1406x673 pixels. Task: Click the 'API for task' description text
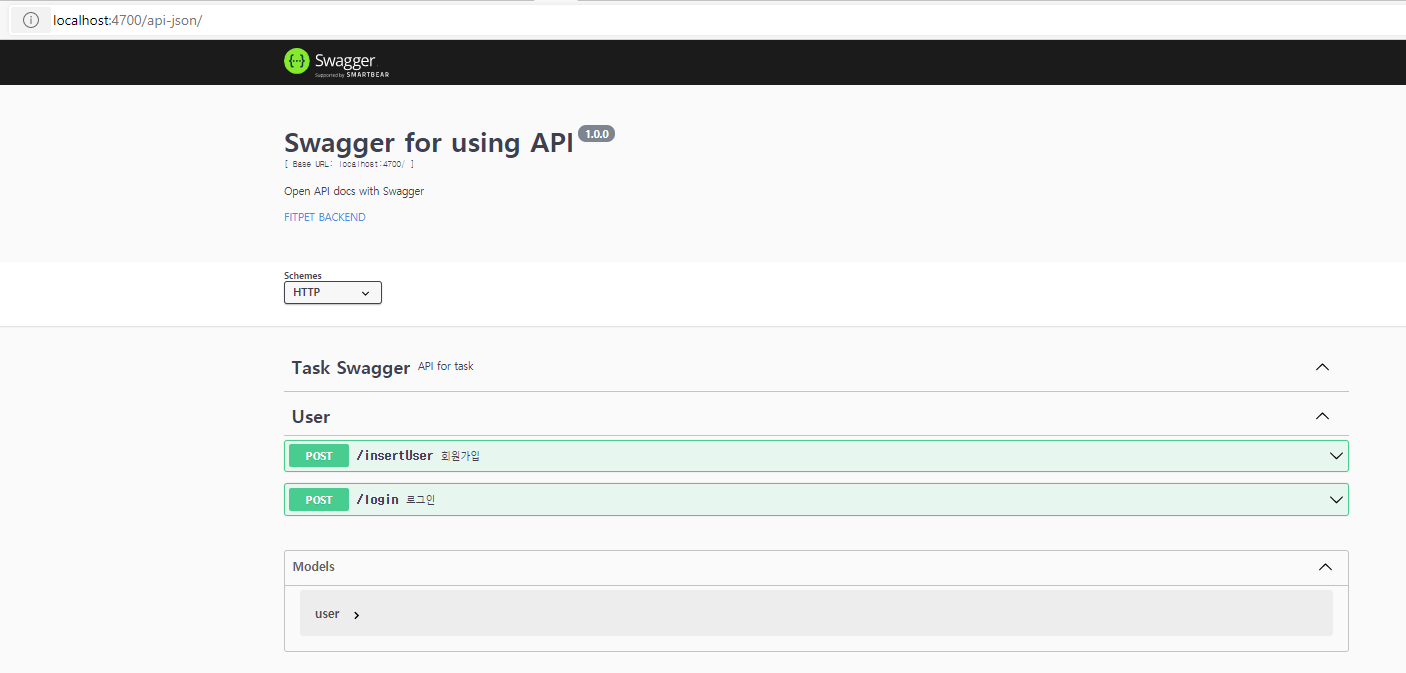pos(446,366)
